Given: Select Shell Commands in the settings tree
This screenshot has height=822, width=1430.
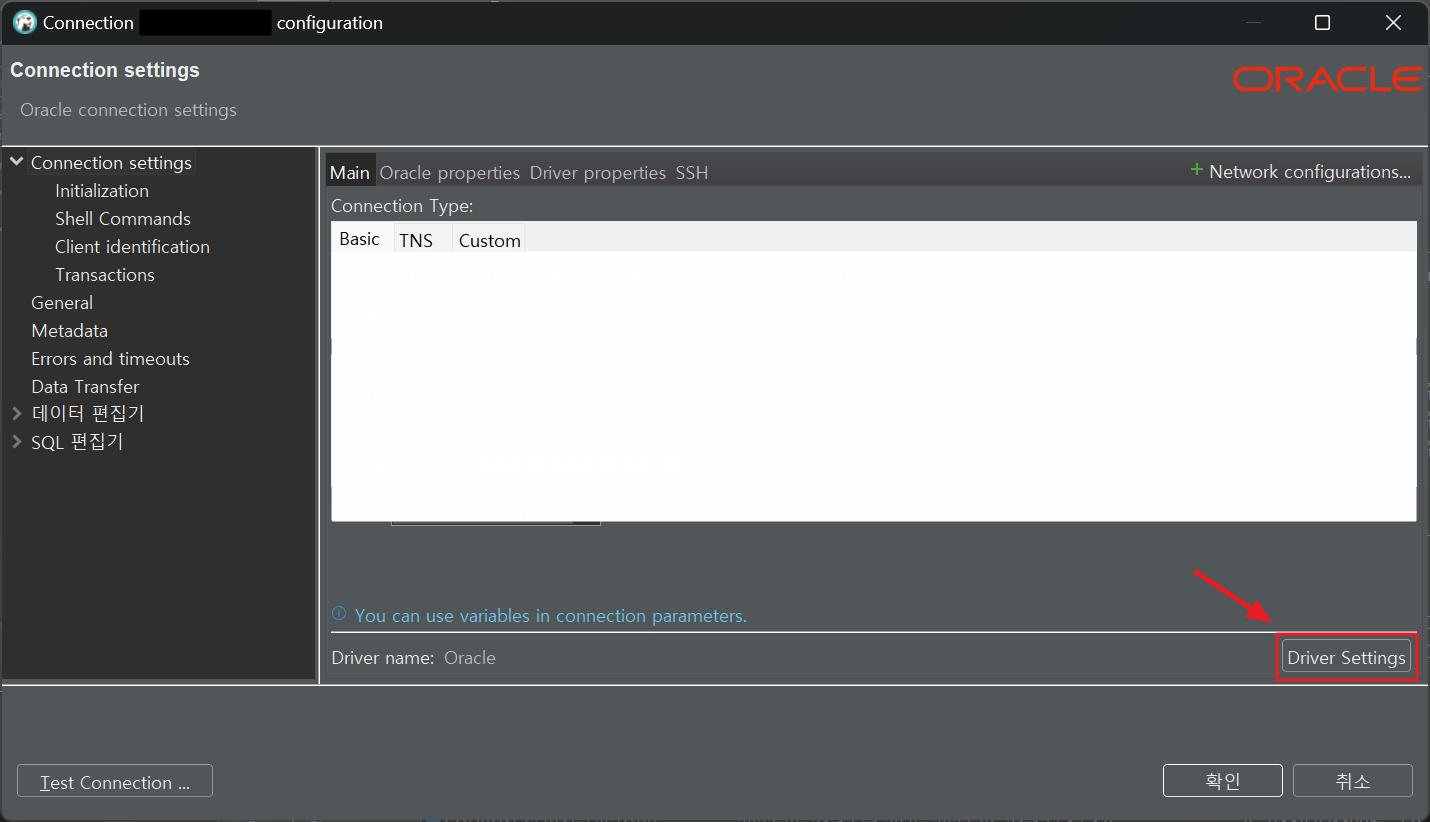Looking at the screenshot, I should pos(123,218).
